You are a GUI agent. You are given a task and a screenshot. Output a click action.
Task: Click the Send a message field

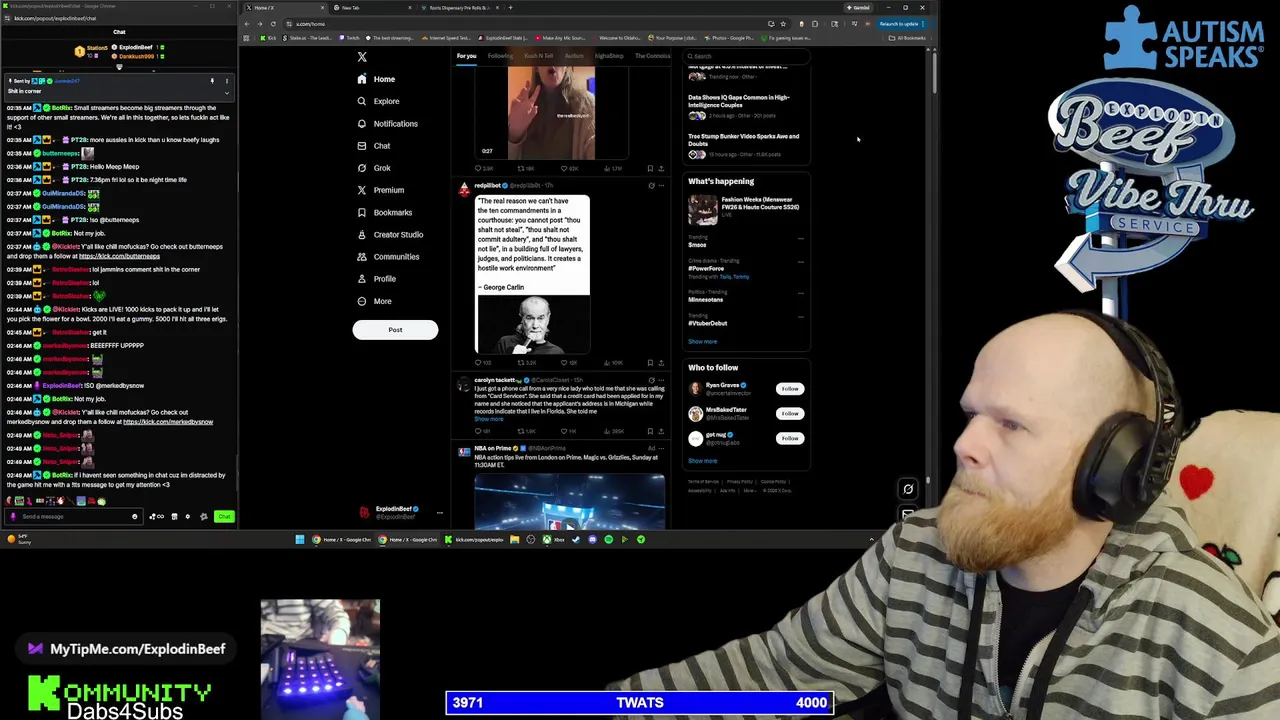tap(72, 517)
